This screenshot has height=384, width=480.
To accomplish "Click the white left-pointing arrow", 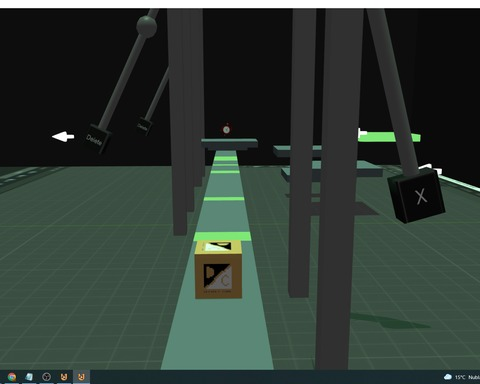I will [63, 136].
